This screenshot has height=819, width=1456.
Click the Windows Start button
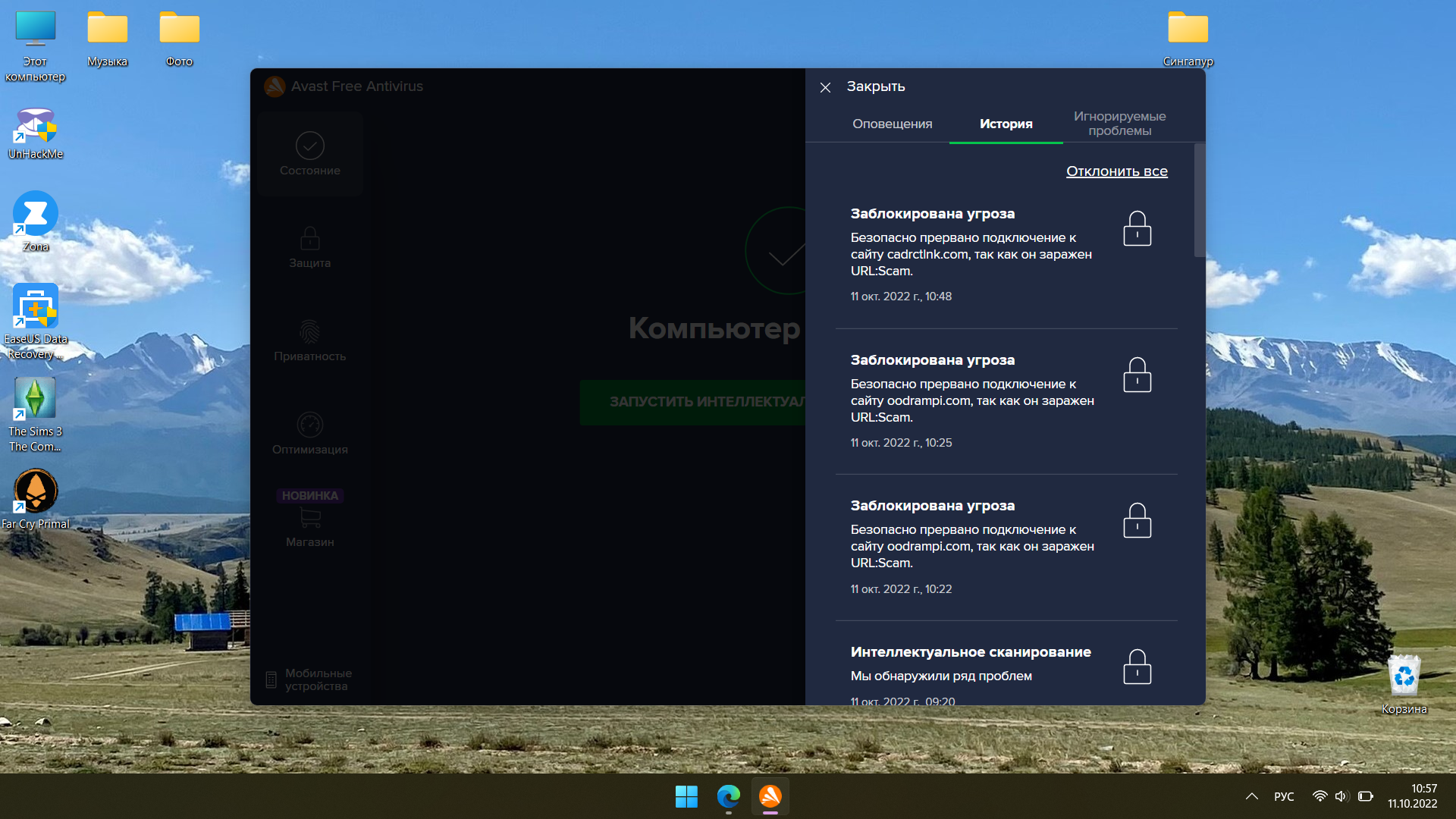(x=686, y=796)
